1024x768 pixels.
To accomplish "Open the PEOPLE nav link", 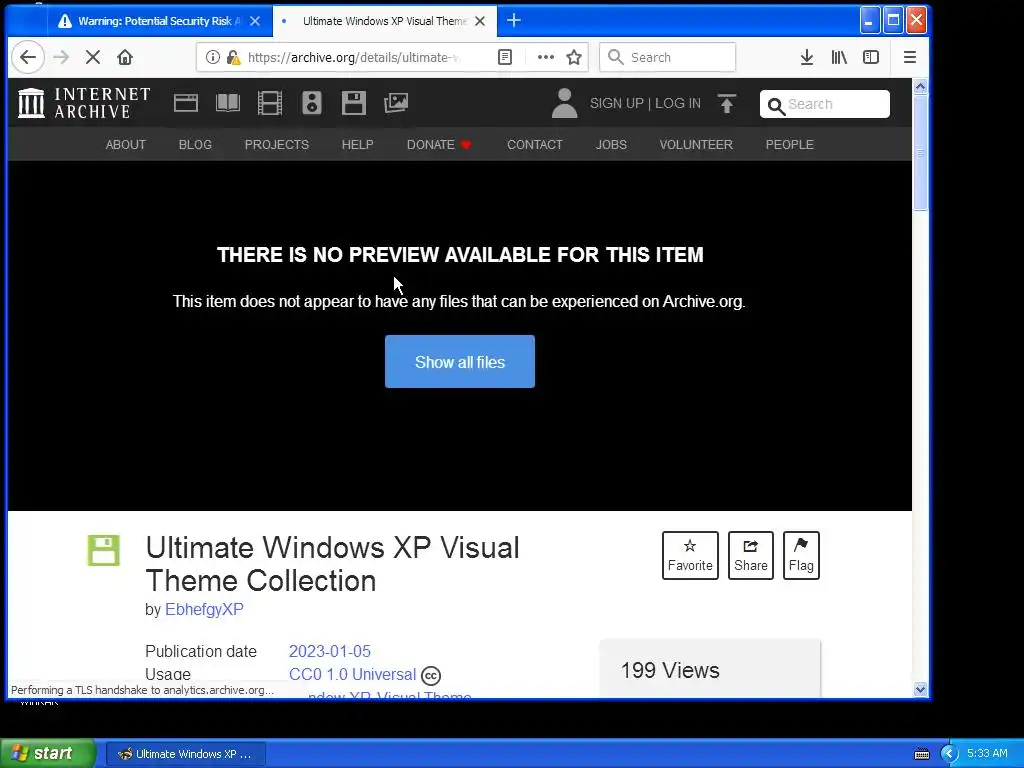I will [790, 144].
